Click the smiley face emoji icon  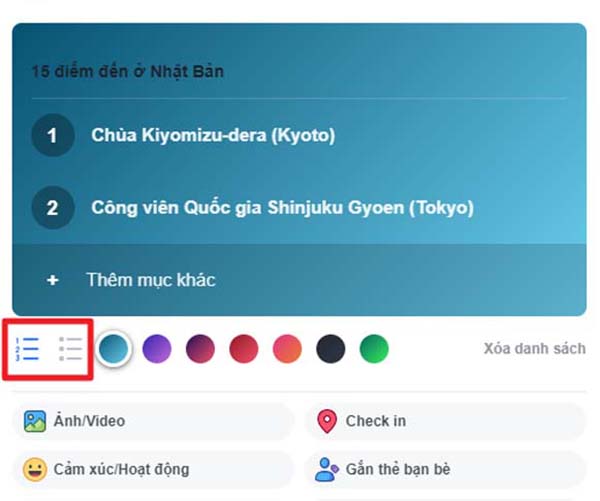35,470
